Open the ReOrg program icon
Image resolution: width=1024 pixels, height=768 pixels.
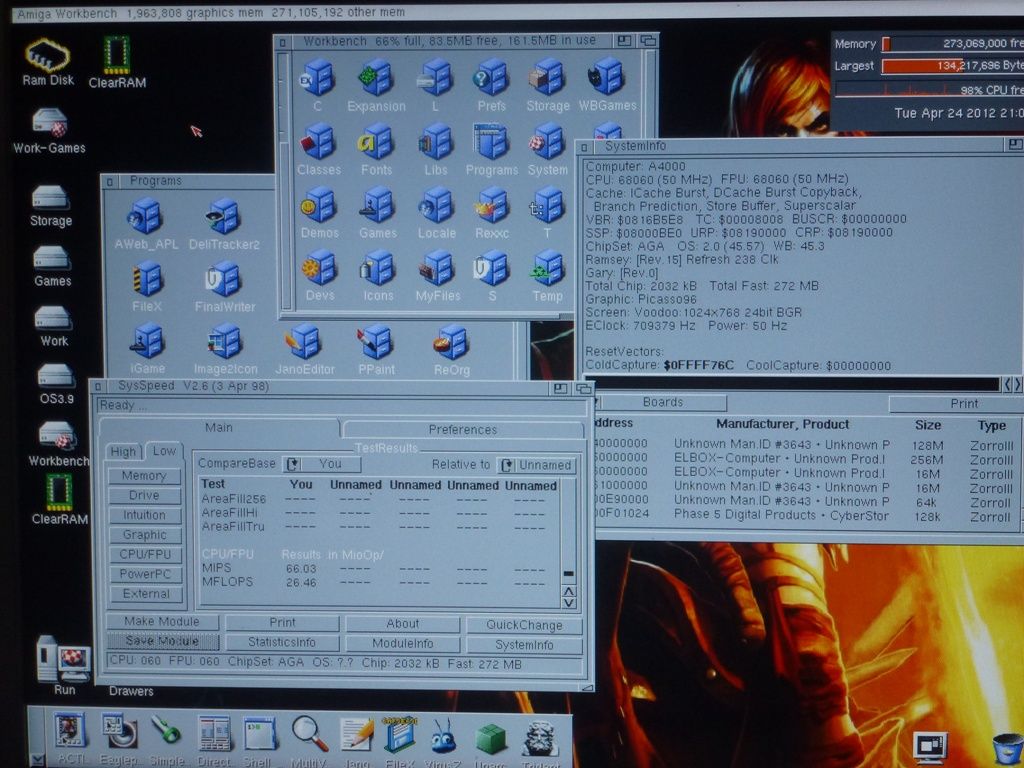click(x=451, y=345)
